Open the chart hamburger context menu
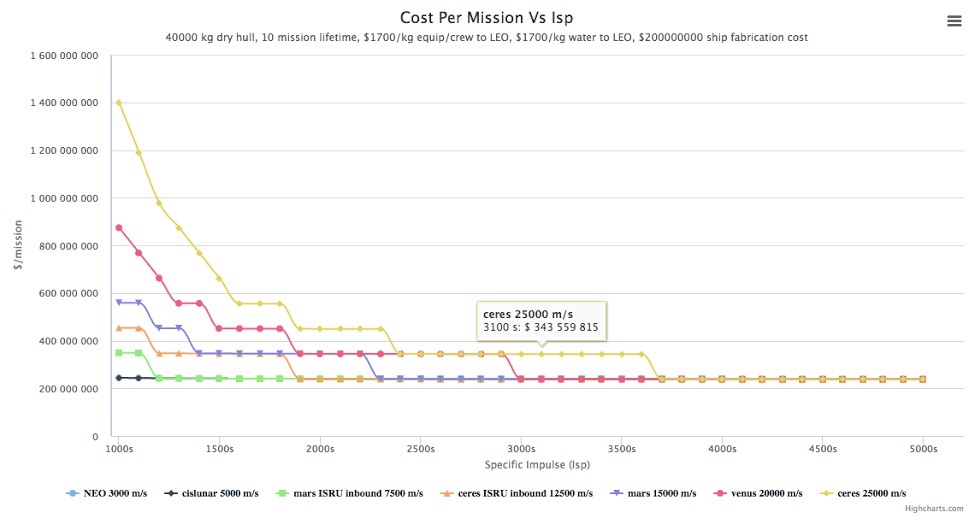The width and height of the screenshot is (969, 524). pos(953,21)
